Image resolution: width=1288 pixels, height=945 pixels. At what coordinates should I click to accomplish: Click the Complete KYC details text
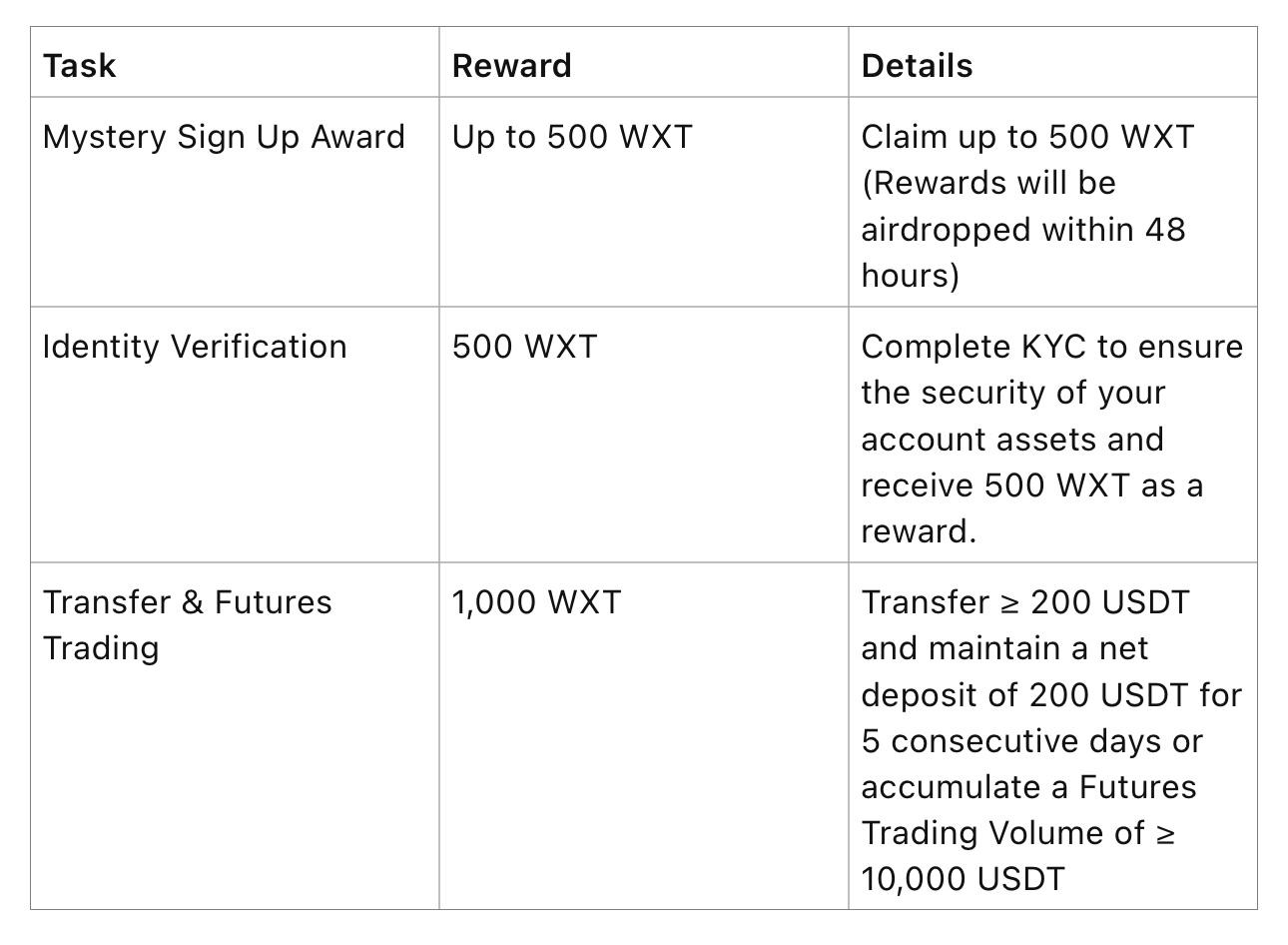pyautogui.click(x=1052, y=347)
